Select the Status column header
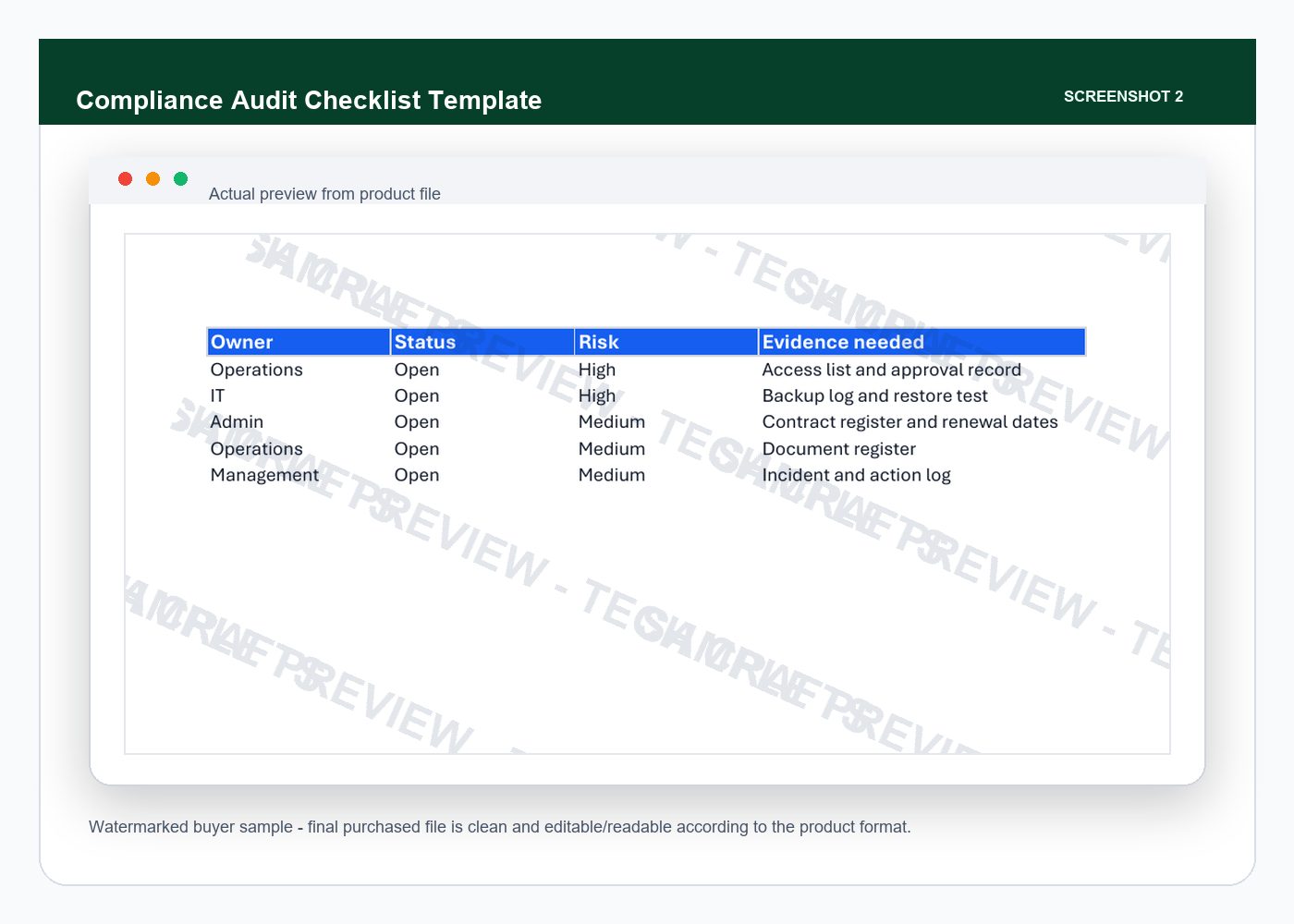1294x924 pixels. (x=482, y=342)
